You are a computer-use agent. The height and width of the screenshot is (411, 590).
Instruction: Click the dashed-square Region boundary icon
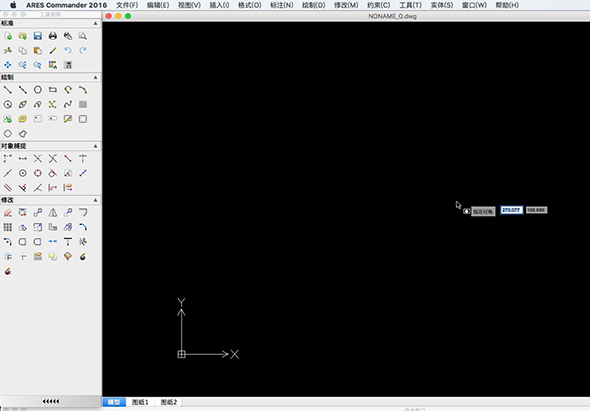tap(83, 119)
